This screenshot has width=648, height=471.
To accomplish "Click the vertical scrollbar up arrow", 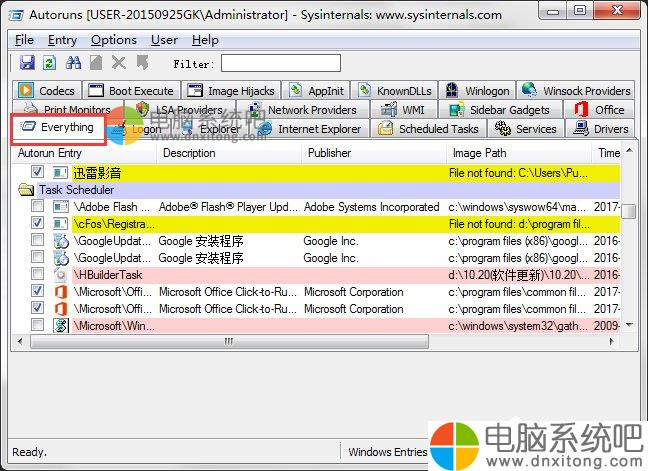I will coord(629,150).
